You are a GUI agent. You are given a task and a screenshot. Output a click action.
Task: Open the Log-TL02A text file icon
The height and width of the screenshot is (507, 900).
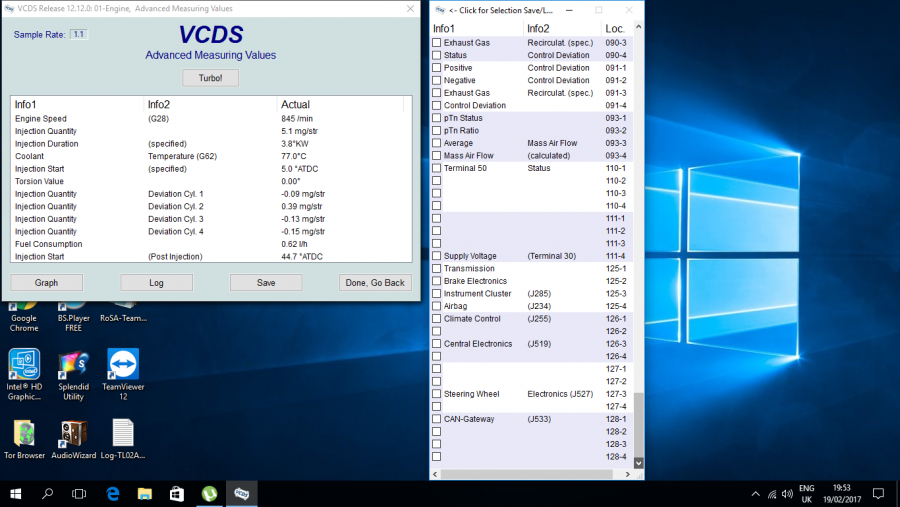[x=122, y=434]
